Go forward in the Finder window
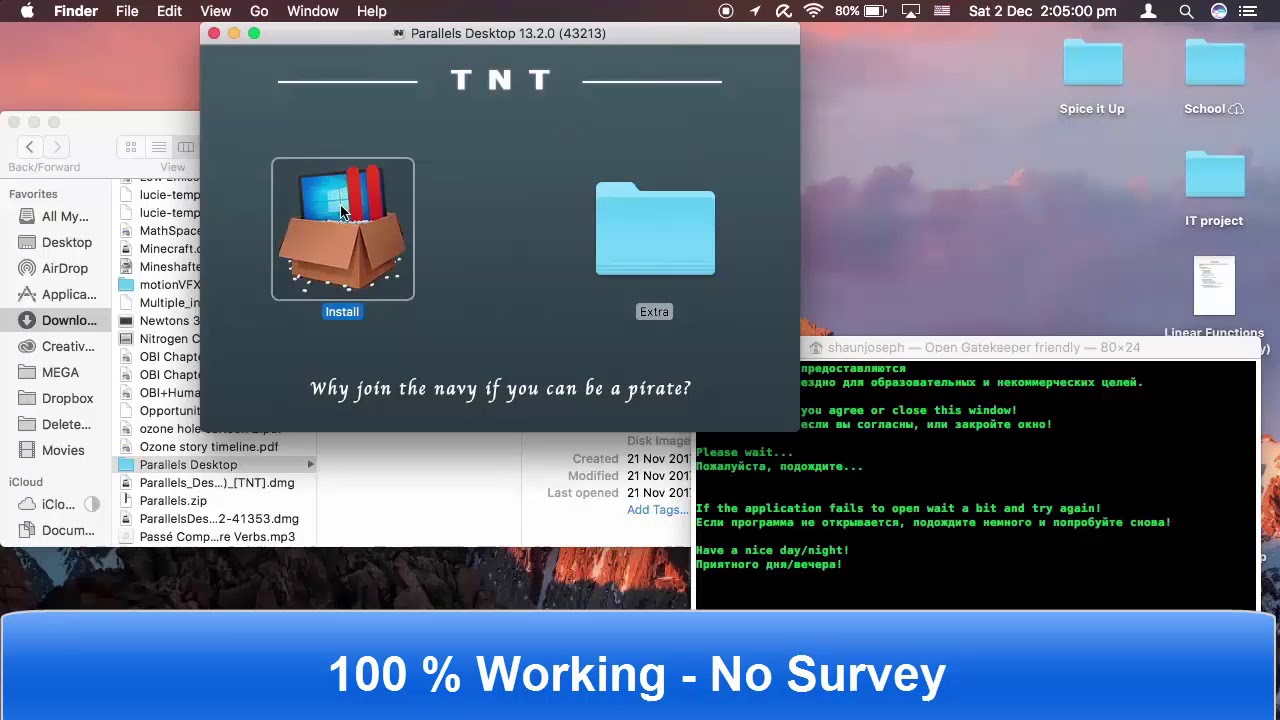The width and height of the screenshot is (1280, 720). coord(57,147)
